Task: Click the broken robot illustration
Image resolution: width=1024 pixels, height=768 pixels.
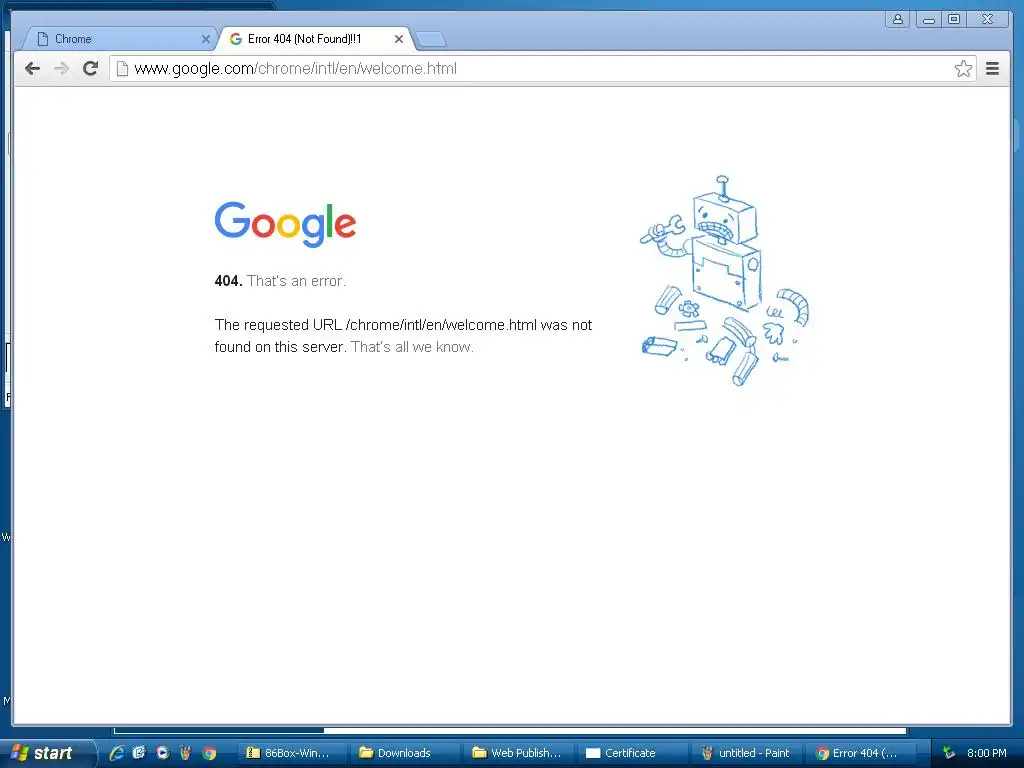Action: click(724, 281)
